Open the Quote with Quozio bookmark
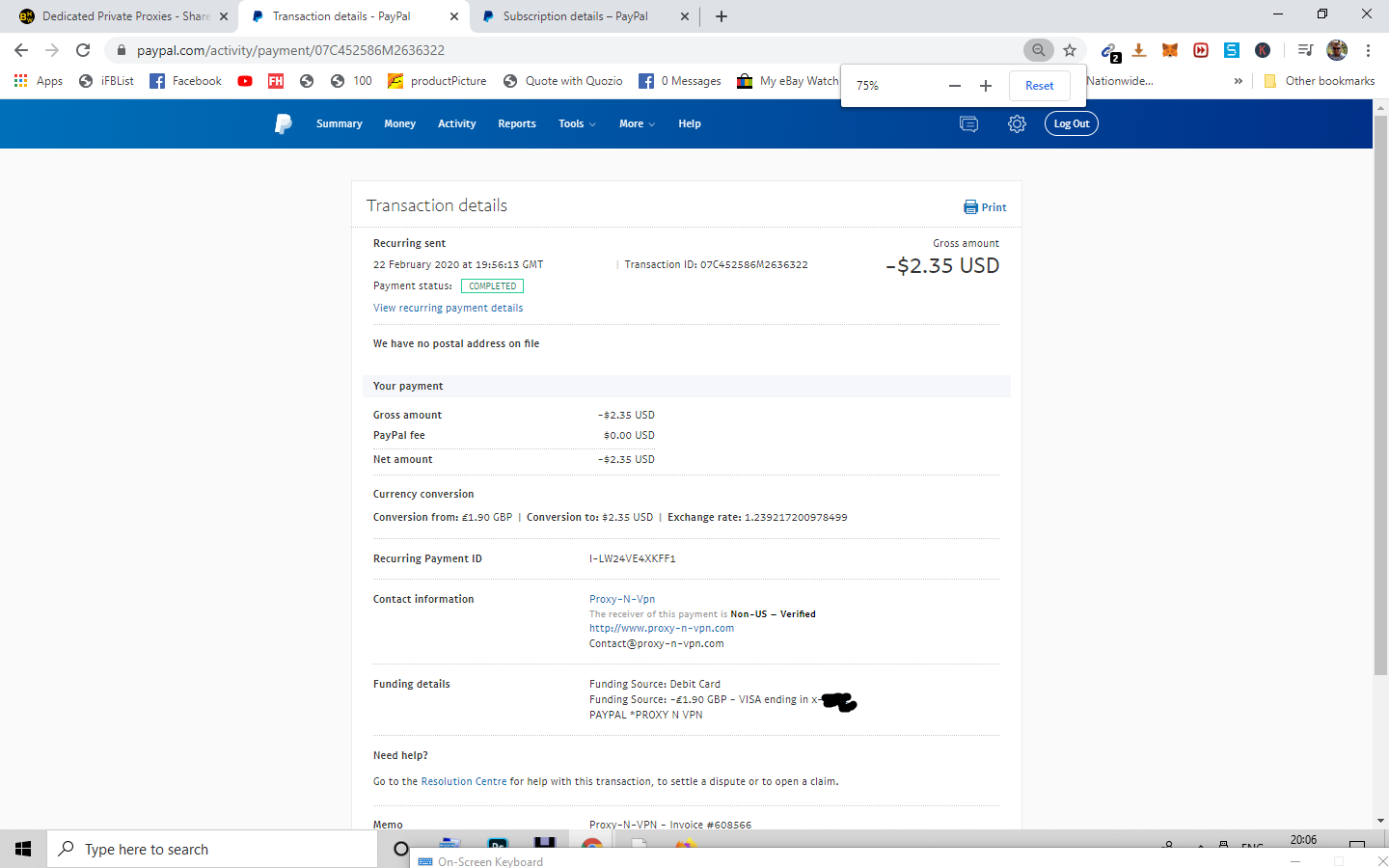 click(563, 81)
